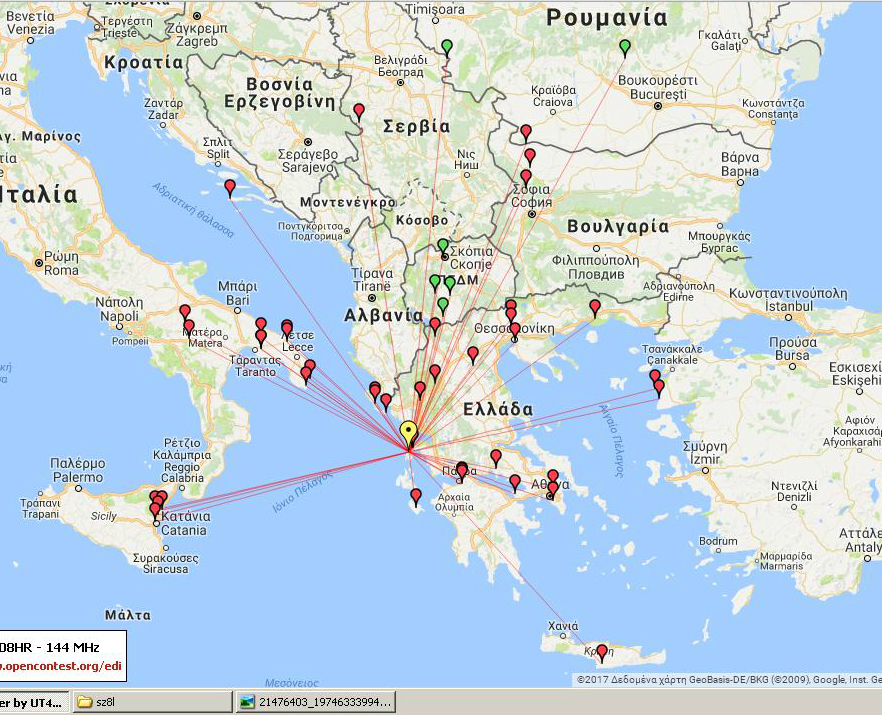Click the red marker on Adriatic island near Split

pyautogui.click(x=230, y=188)
